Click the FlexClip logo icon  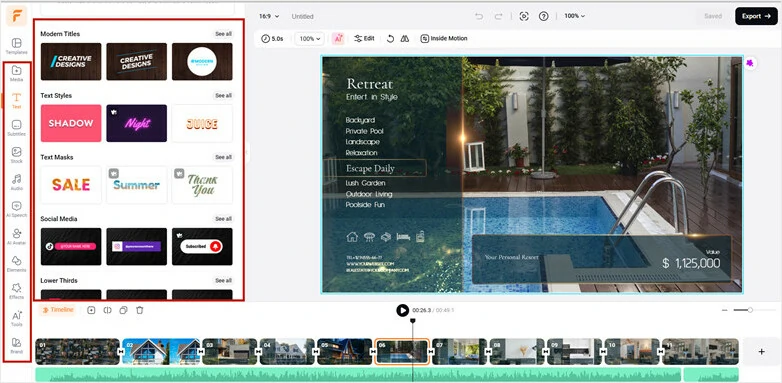point(16,16)
